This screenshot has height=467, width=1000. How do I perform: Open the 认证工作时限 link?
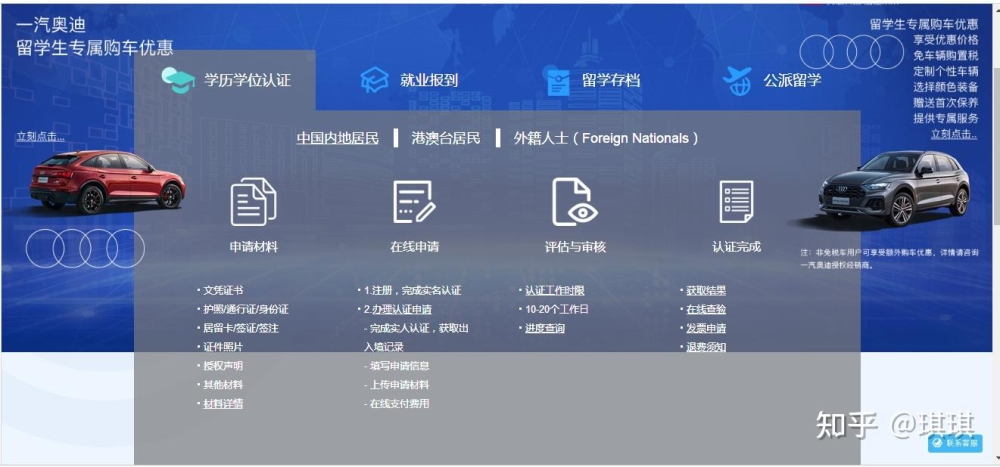point(555,290)
